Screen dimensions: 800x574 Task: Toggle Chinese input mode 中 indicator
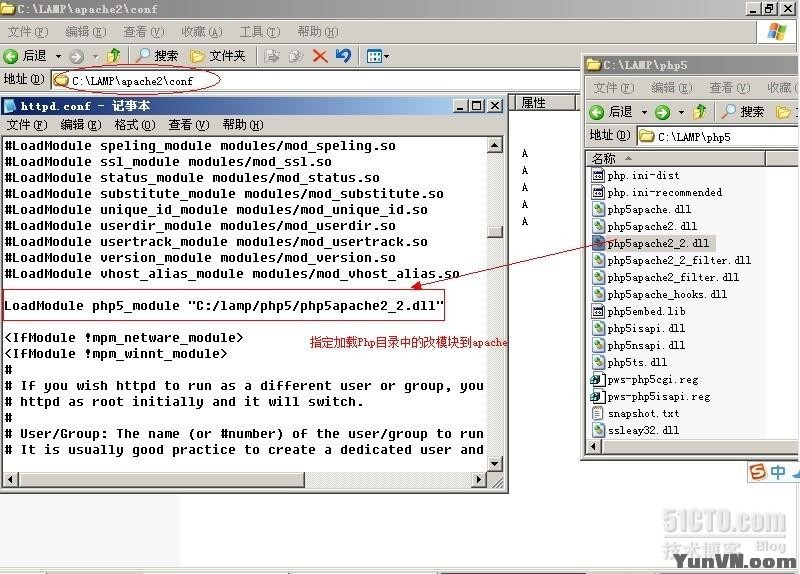[x=778, y=472]
